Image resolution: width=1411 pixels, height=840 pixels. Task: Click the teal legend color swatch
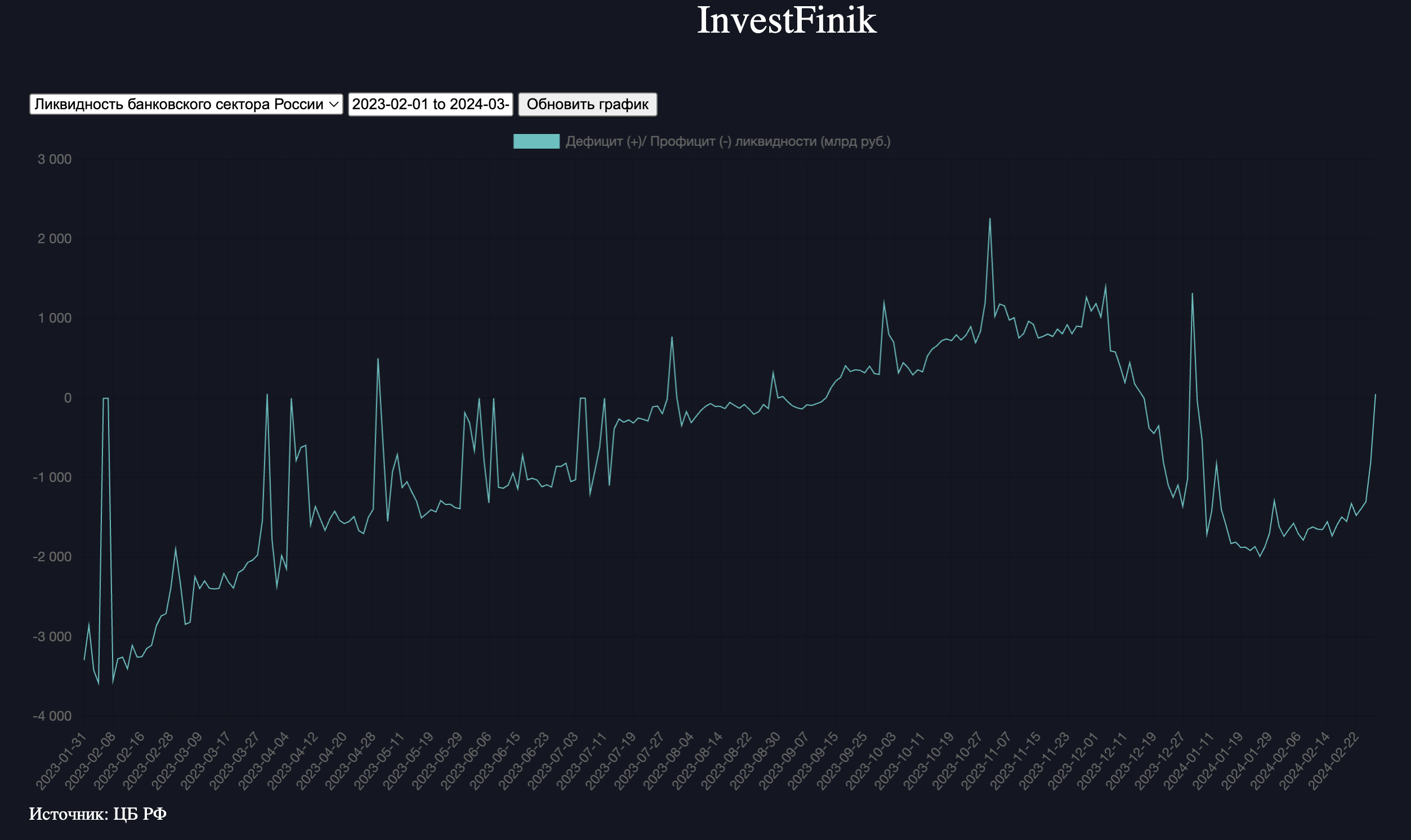535,141
